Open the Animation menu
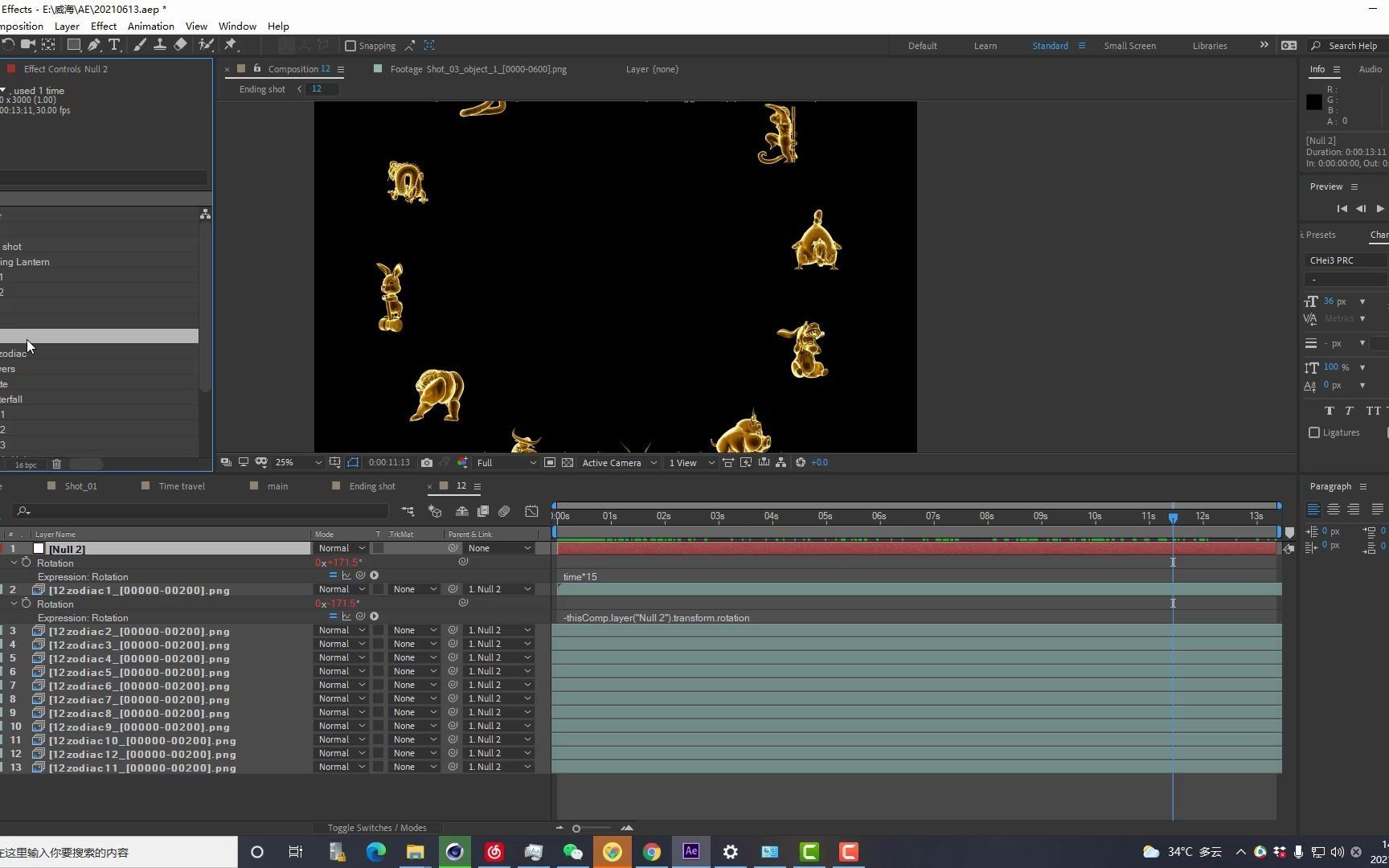1389x868 pixels. [150, 26]
